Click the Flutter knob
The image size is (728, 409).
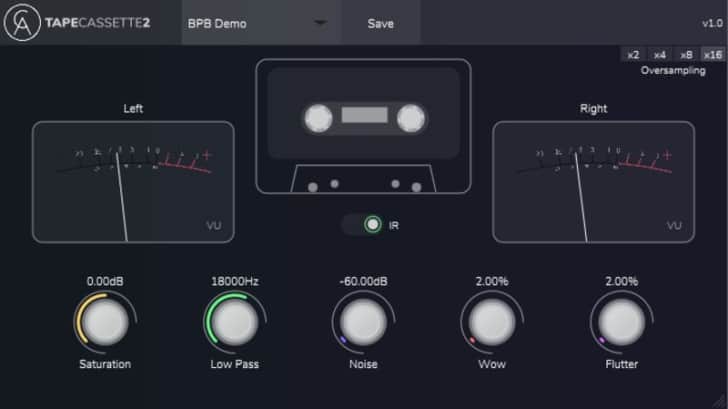click(621, 322)
